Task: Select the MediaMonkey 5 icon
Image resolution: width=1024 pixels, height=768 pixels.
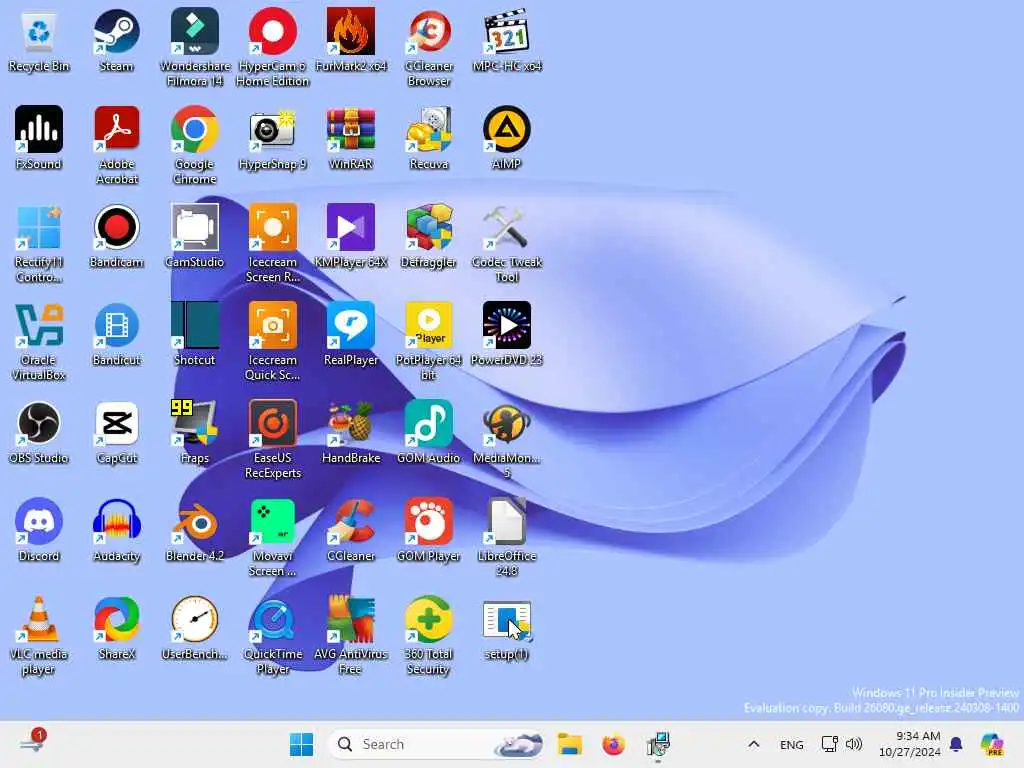Action: pos(507,440)
